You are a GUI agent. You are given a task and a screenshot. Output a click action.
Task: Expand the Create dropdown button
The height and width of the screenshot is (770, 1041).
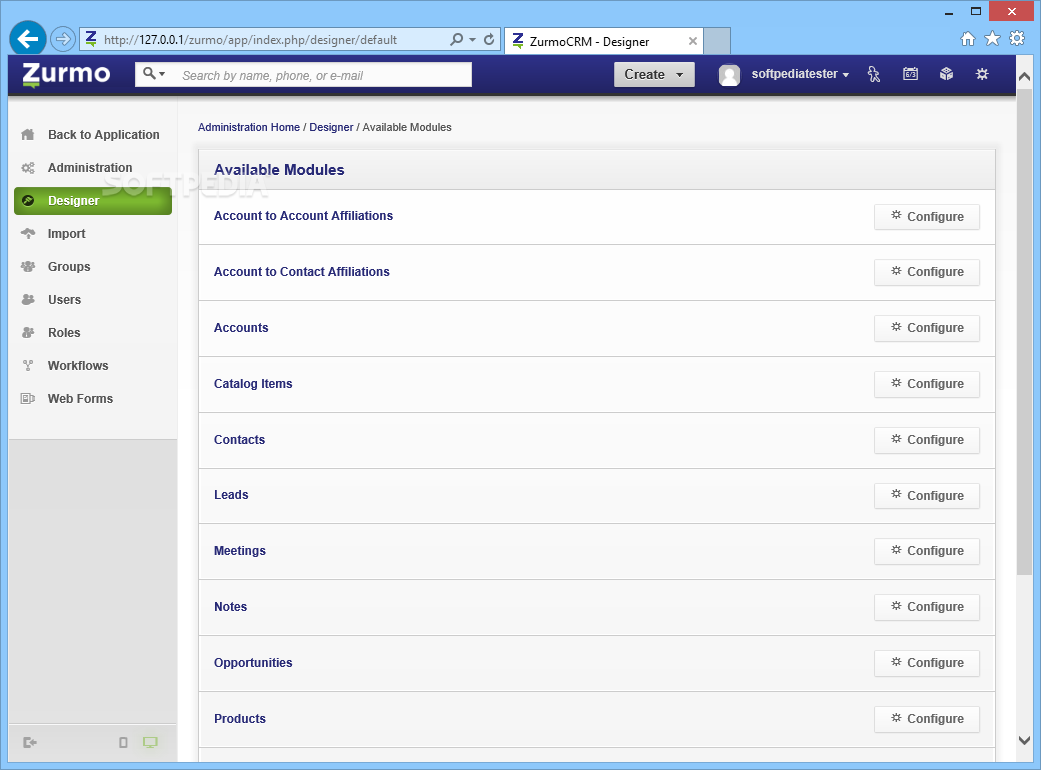point(654,74)
